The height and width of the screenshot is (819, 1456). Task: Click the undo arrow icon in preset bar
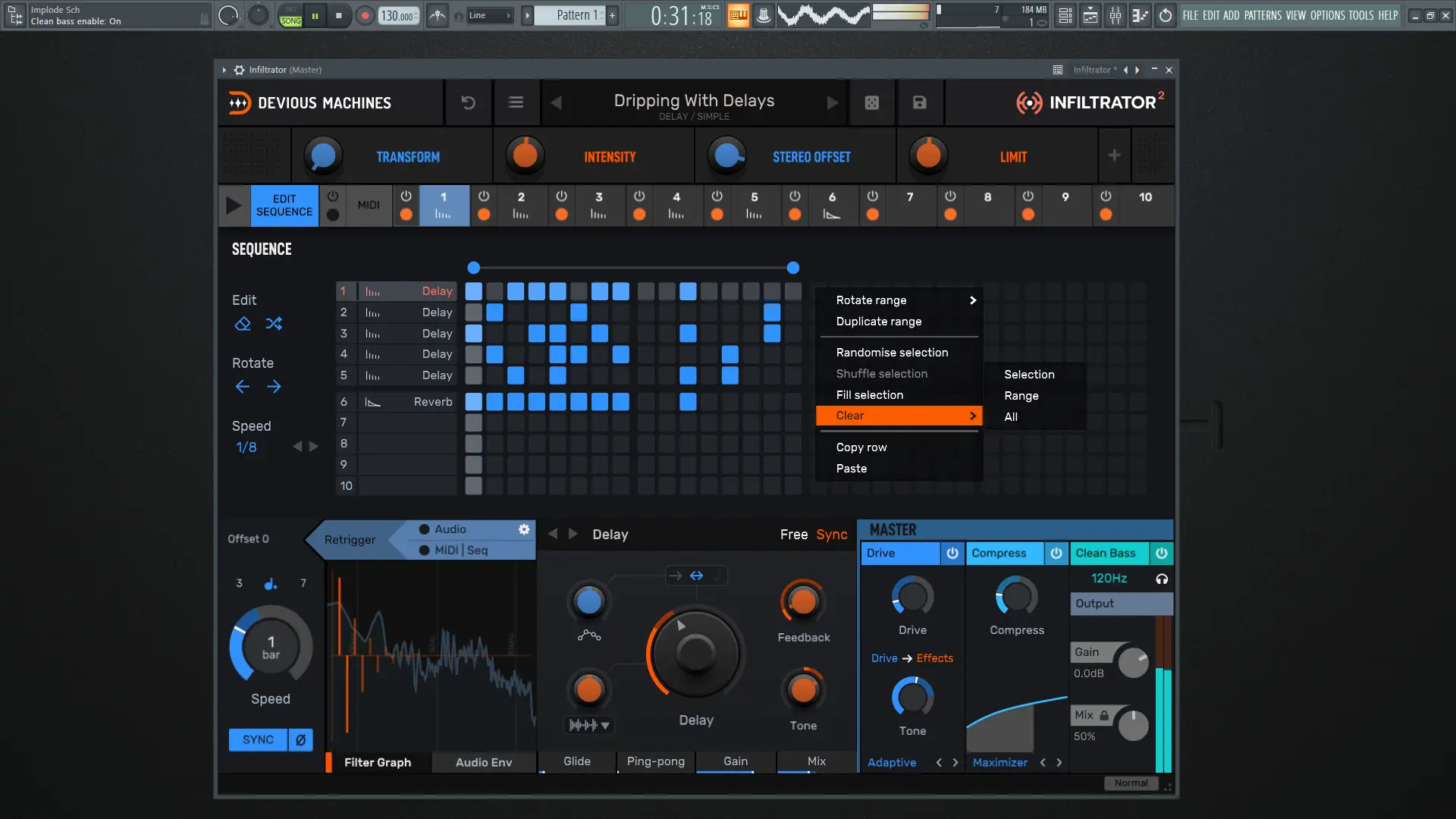[469, 102]
